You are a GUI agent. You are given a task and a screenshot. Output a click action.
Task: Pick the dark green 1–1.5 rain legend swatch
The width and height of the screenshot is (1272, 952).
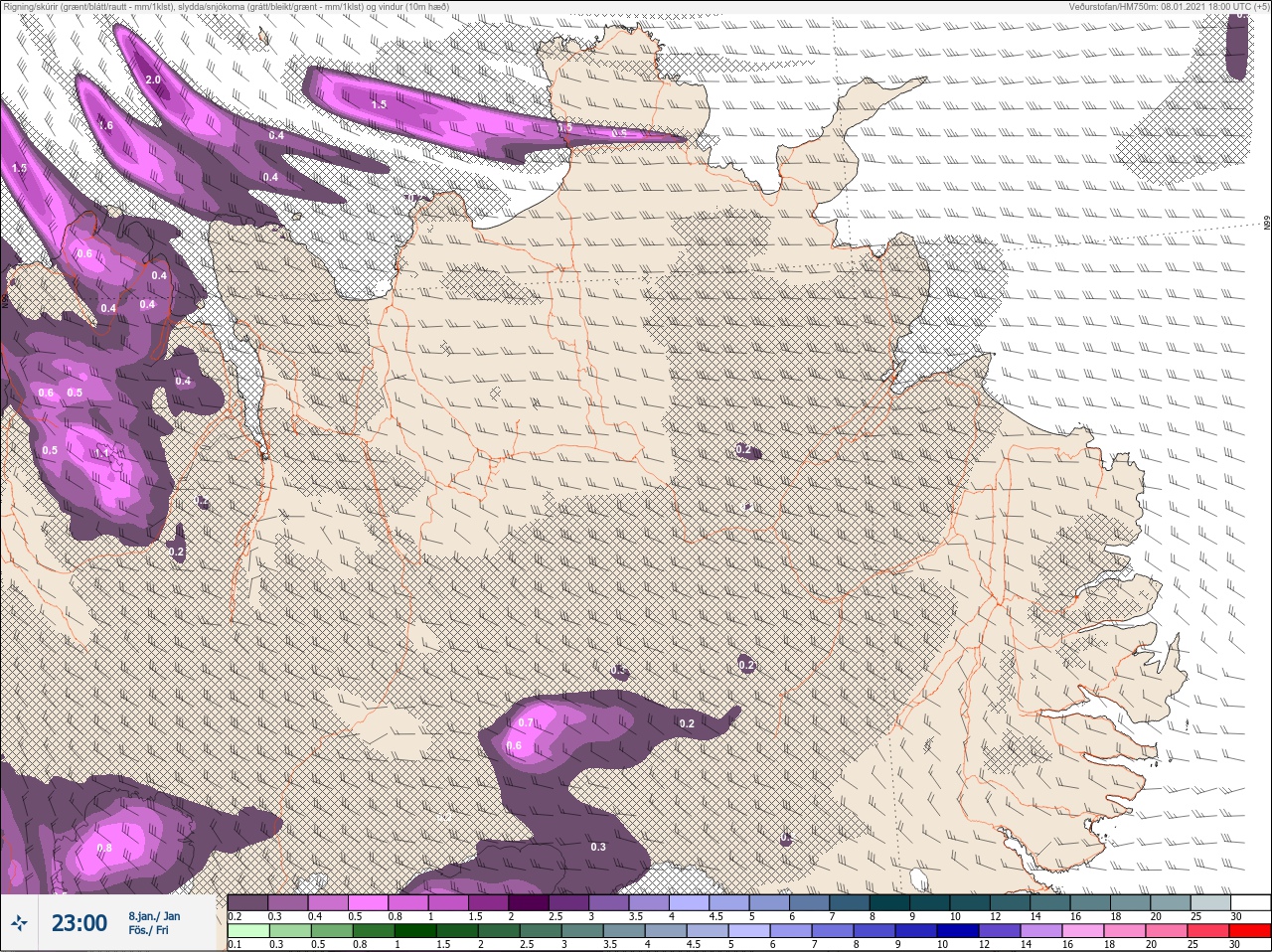413,931
